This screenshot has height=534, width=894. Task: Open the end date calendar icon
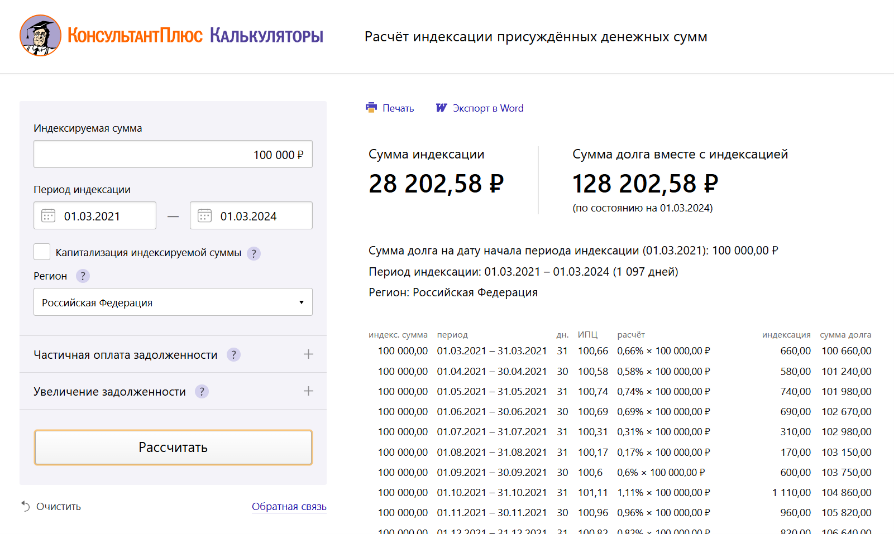[205, 216]
